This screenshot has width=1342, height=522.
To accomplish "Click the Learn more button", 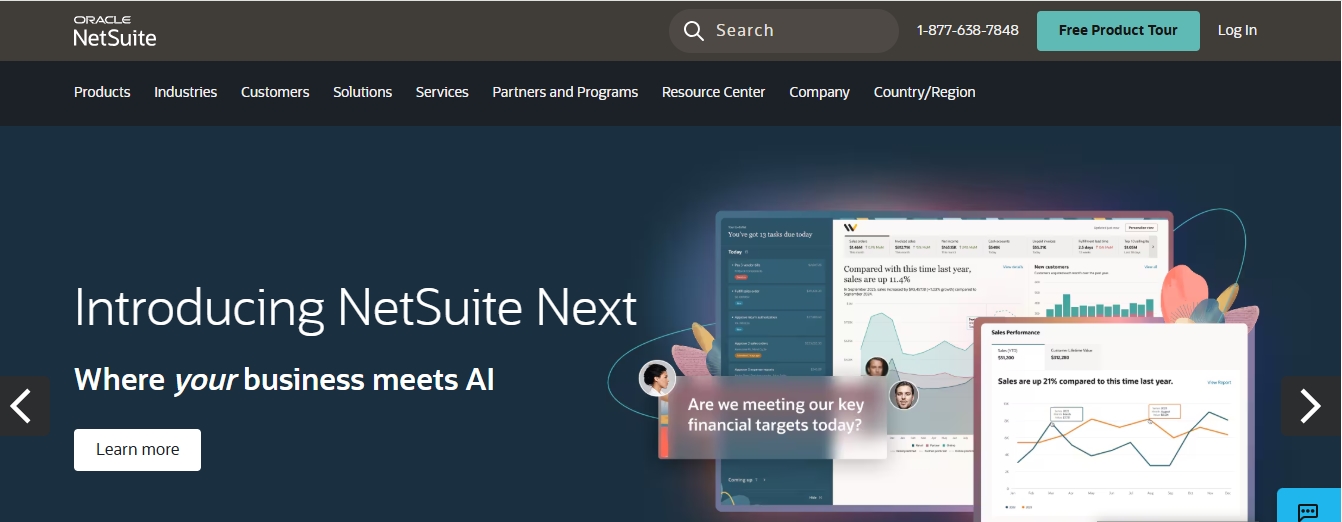I will pos(137,450).
